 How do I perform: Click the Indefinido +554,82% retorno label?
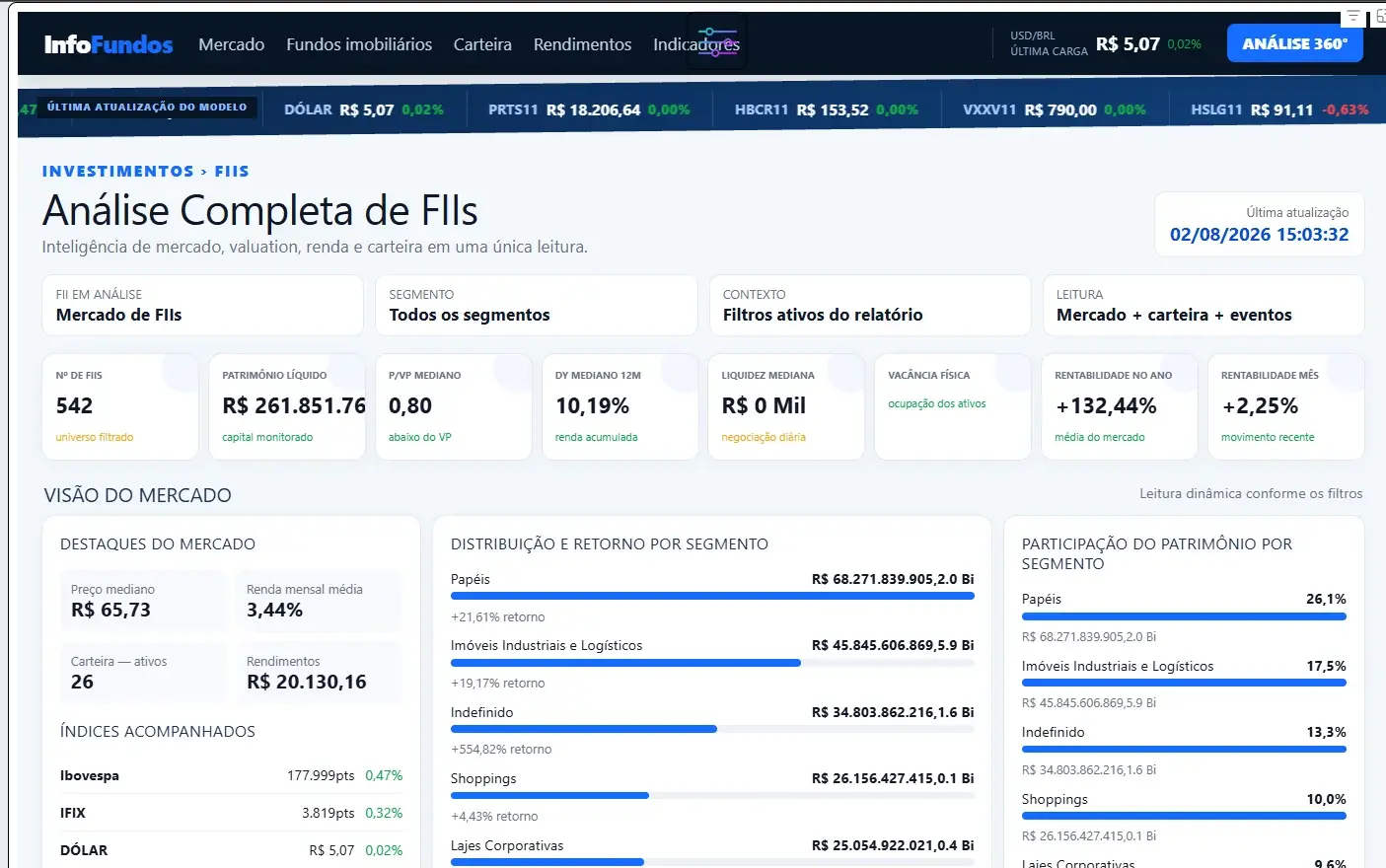click(501, 750)
